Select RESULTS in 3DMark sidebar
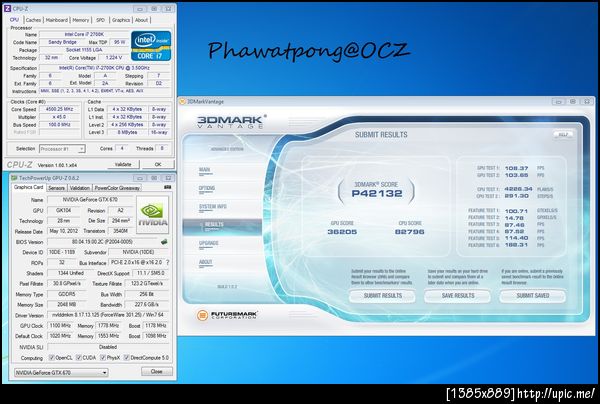 click(x=222, y=226)
